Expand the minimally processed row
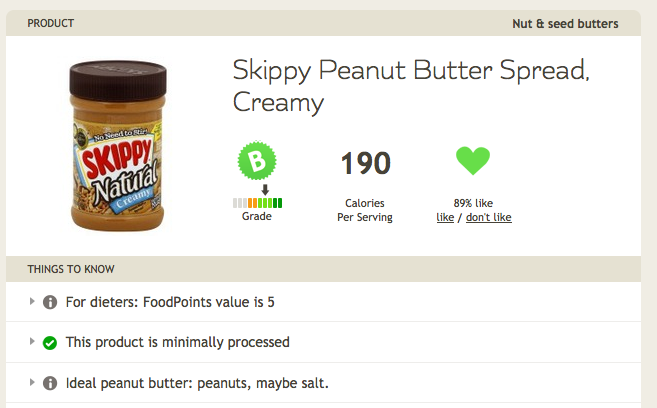Viewport: 657px width, 408px height. (x=32, y=342)
